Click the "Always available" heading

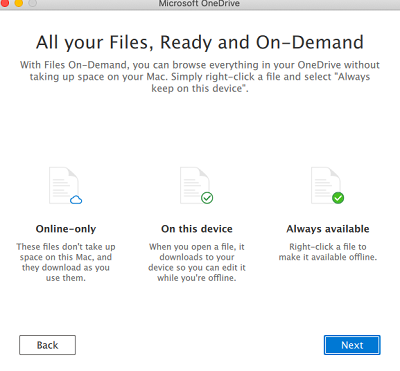pos(328,229)
